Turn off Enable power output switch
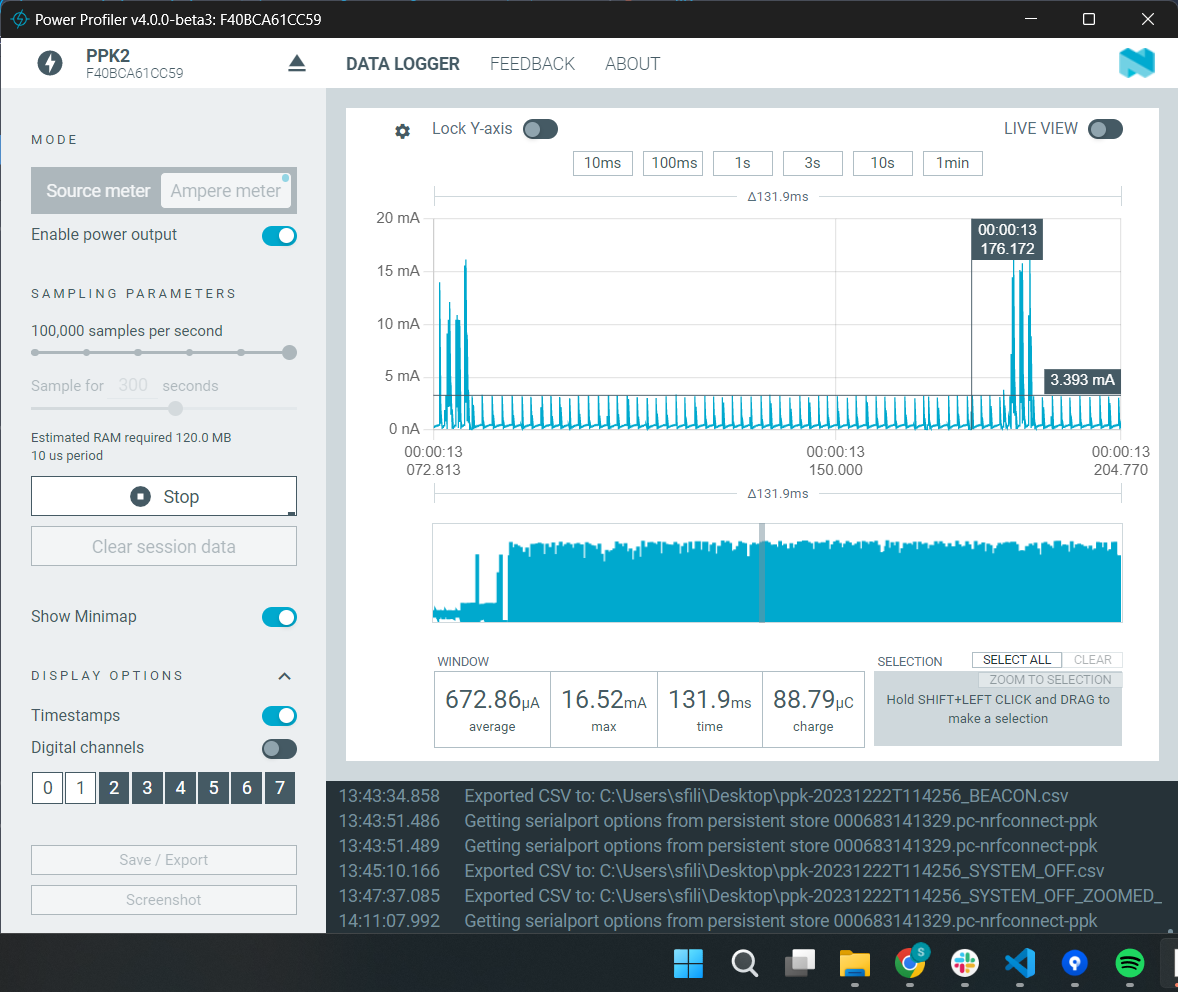1178x992 pixels. (x=279, y=236)
